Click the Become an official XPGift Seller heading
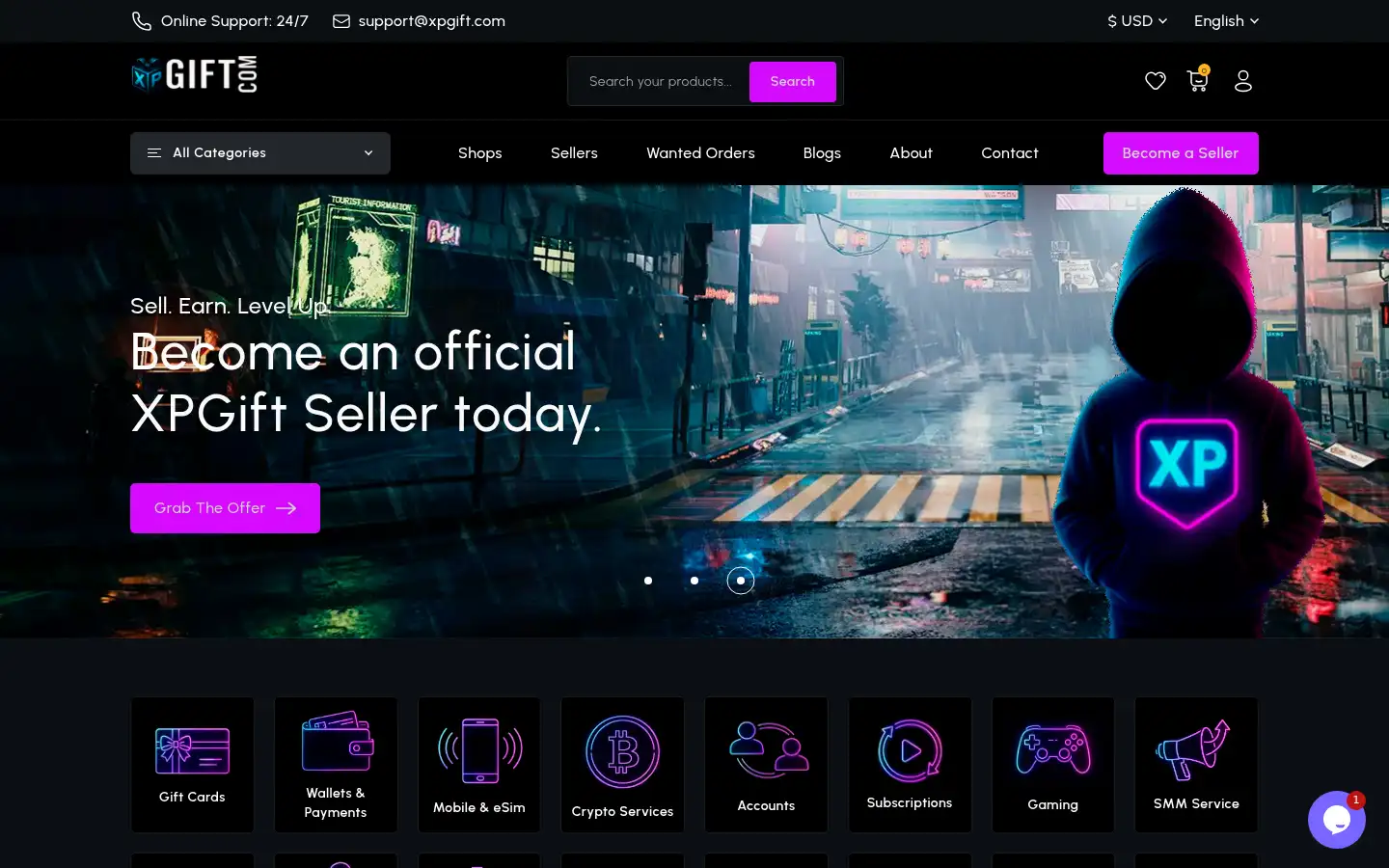 (x=366, y=383)
